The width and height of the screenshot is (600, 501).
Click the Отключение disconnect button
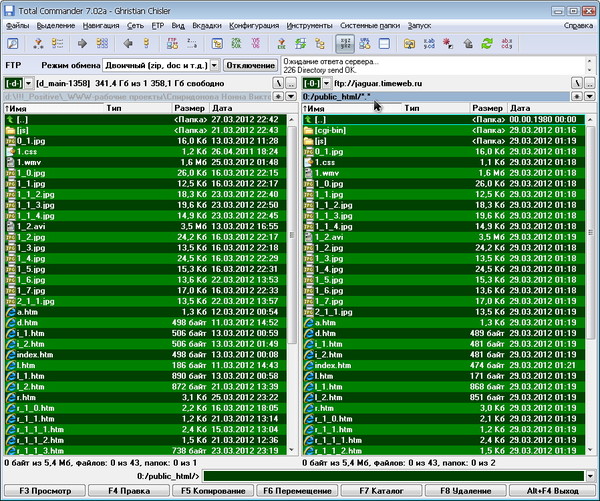pos(250,65)
